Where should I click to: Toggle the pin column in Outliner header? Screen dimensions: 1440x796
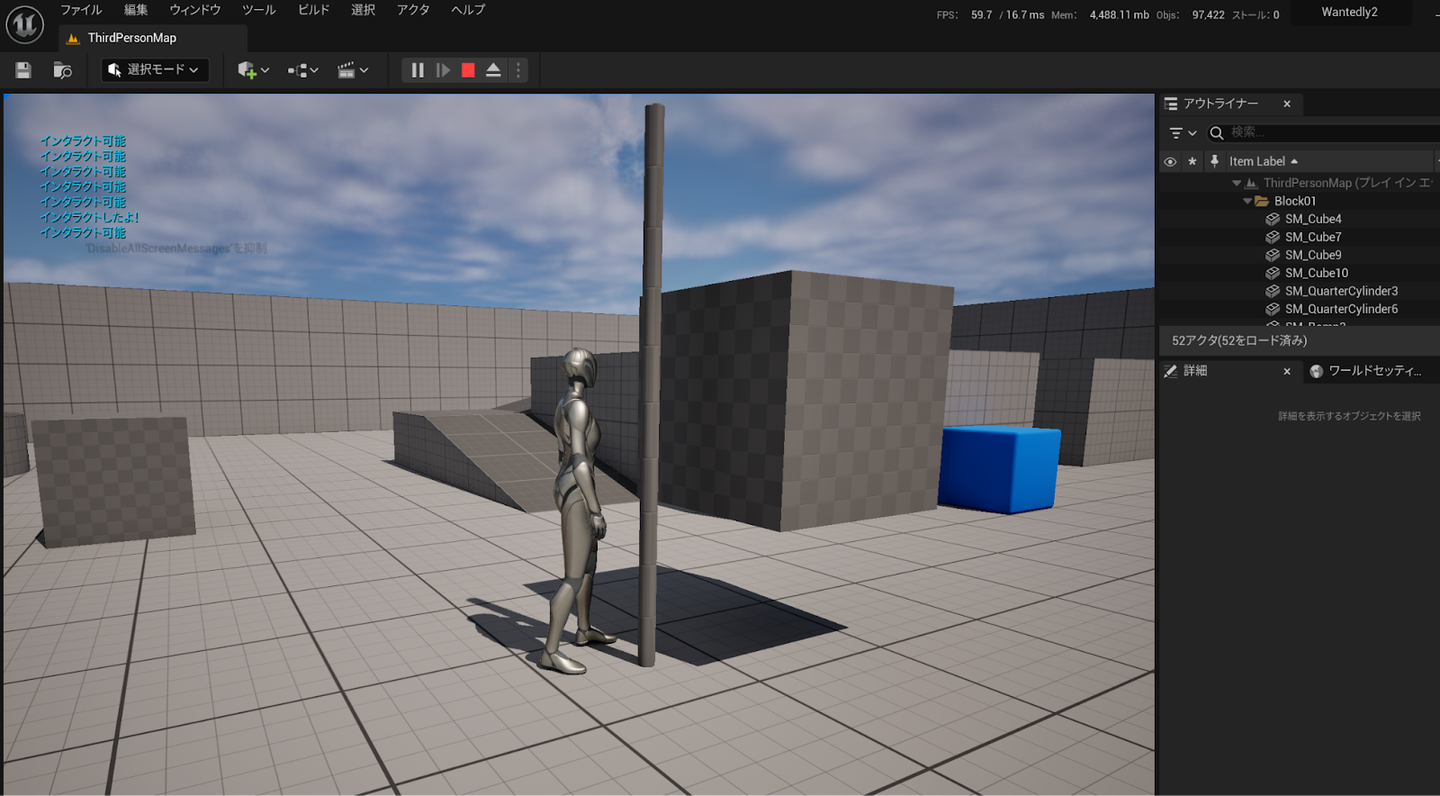(x=1214, y=161)
